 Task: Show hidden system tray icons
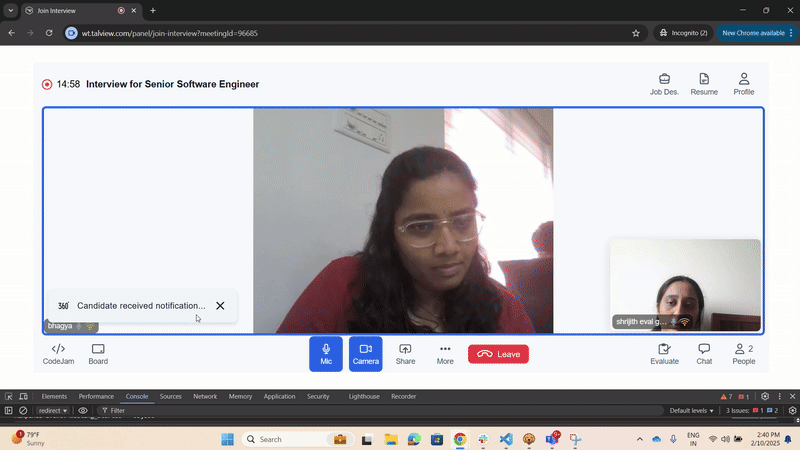(639, 439)
